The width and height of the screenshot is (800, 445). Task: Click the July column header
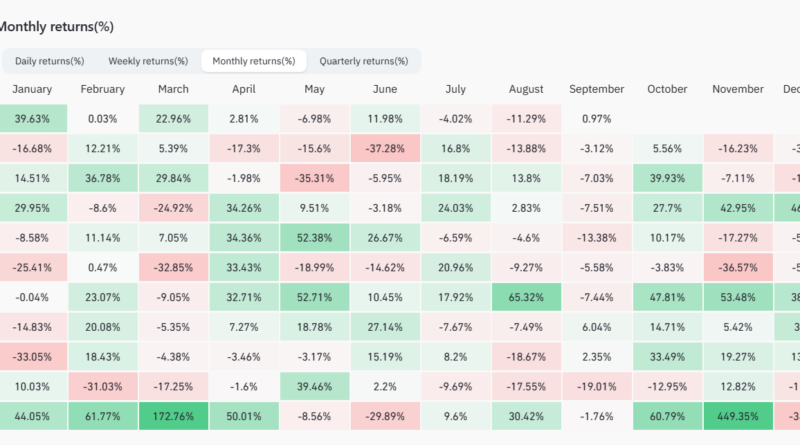point(455,90)
